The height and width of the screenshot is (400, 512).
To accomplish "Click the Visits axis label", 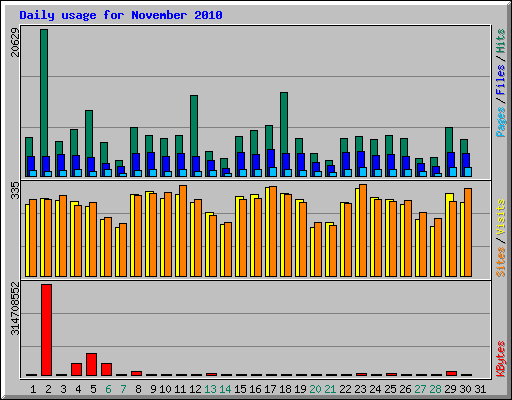I will (500, 217).
